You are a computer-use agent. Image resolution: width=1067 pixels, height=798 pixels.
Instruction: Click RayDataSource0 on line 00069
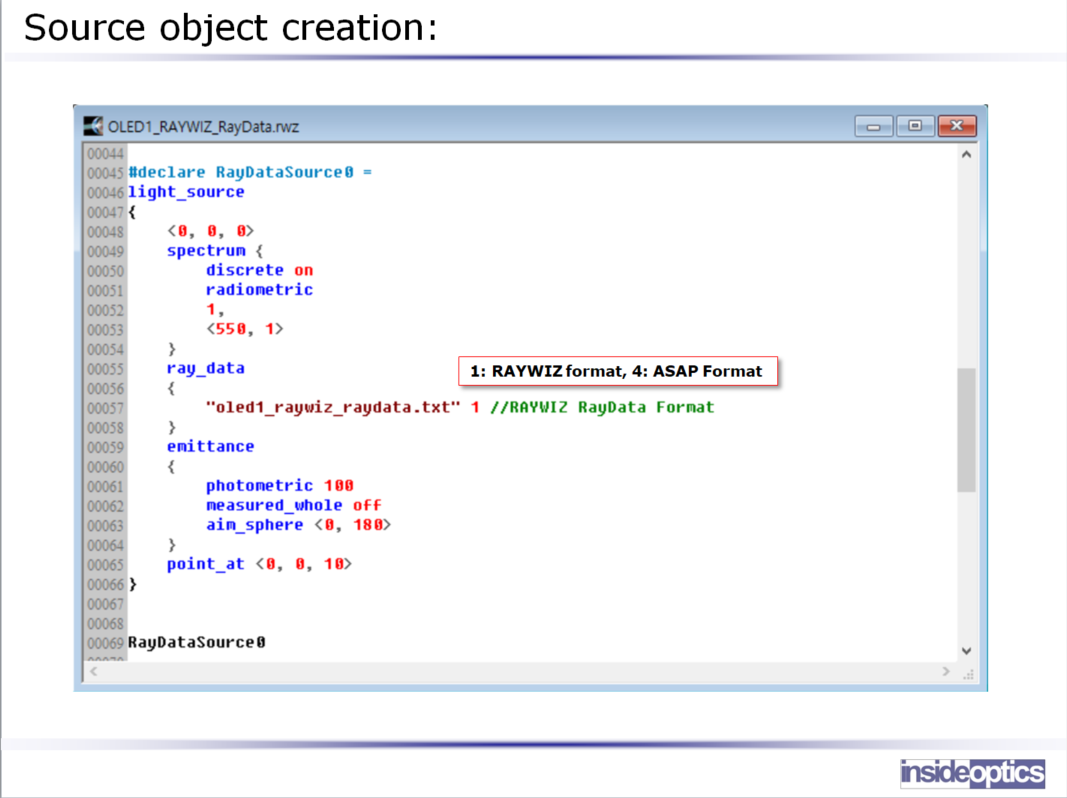pyautogui.click(x=197, y=642)
